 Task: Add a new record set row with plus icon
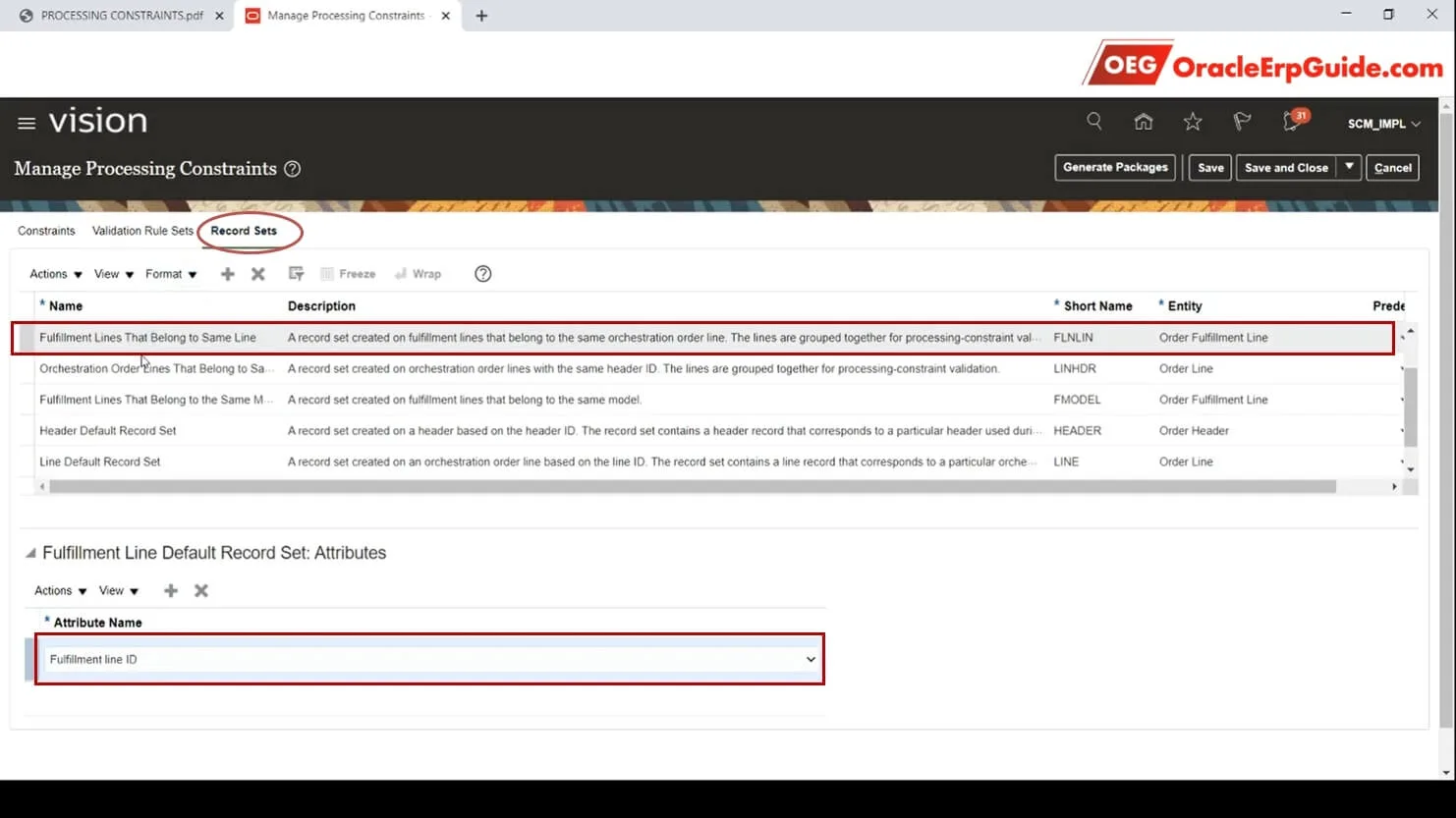(x=227, y=274)
